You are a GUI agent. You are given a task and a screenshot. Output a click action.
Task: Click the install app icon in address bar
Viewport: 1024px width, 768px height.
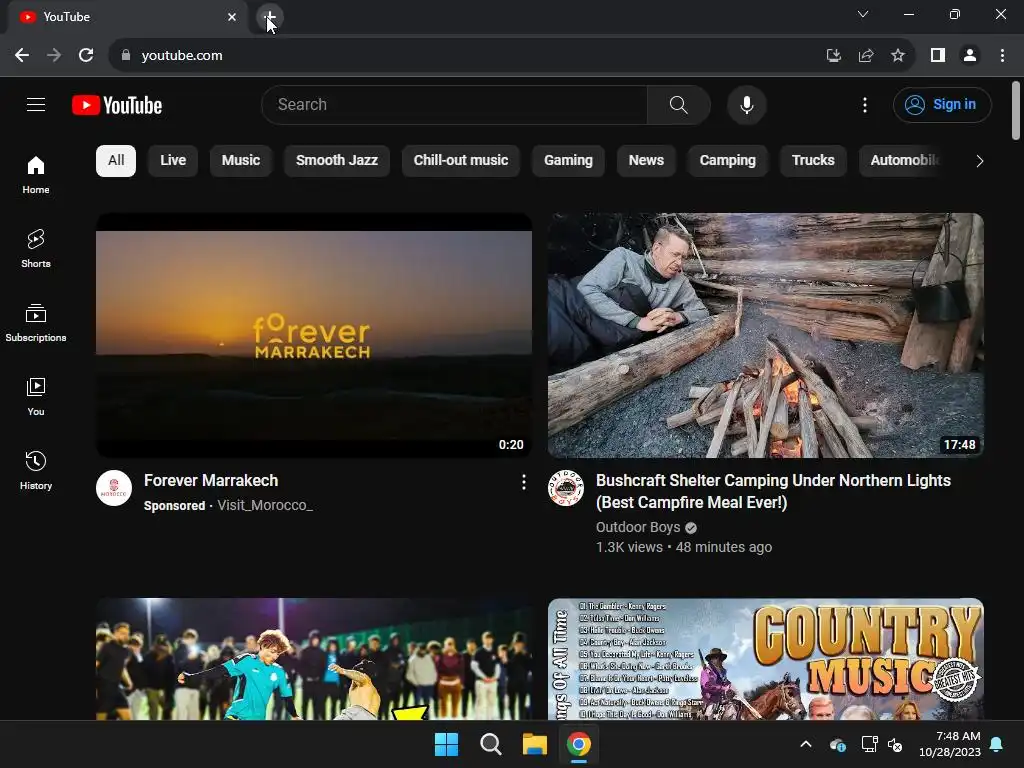pos(833,56)
